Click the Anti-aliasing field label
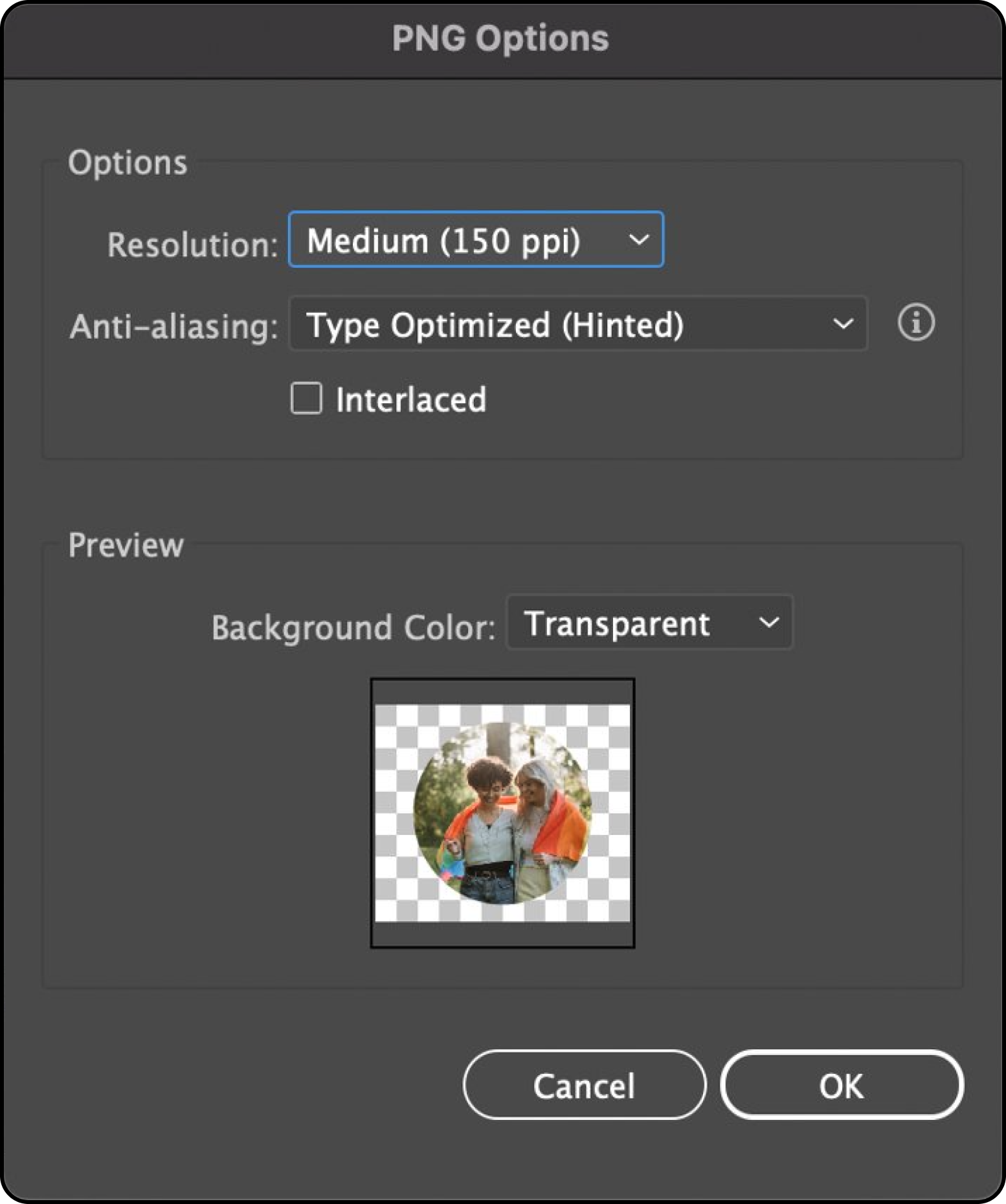 click(173, 326)
